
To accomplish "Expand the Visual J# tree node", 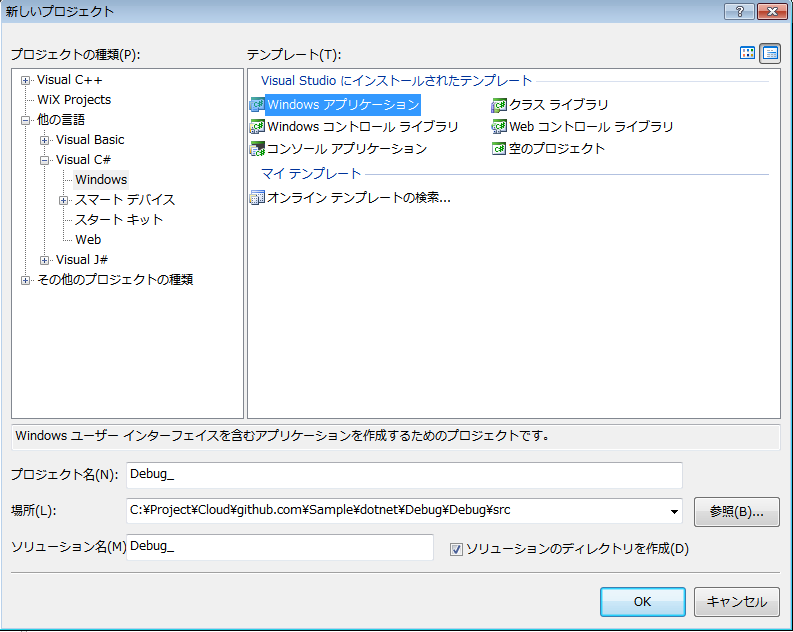I will point(45,260).
